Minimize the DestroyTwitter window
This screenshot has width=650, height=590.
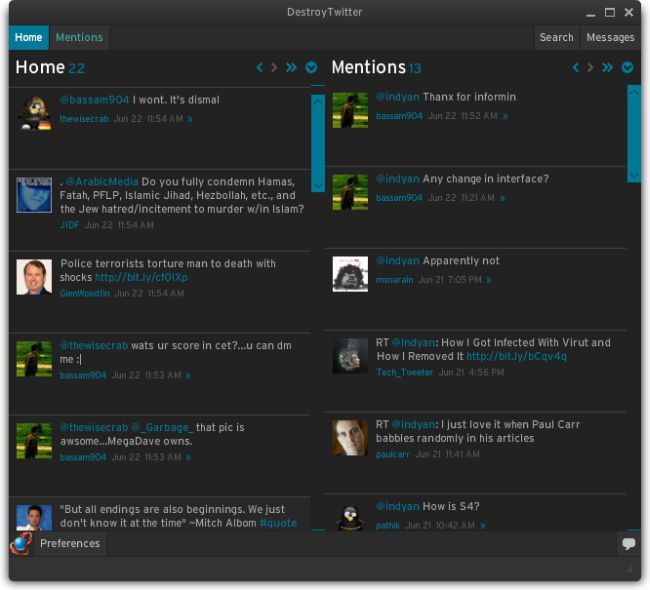591,14
